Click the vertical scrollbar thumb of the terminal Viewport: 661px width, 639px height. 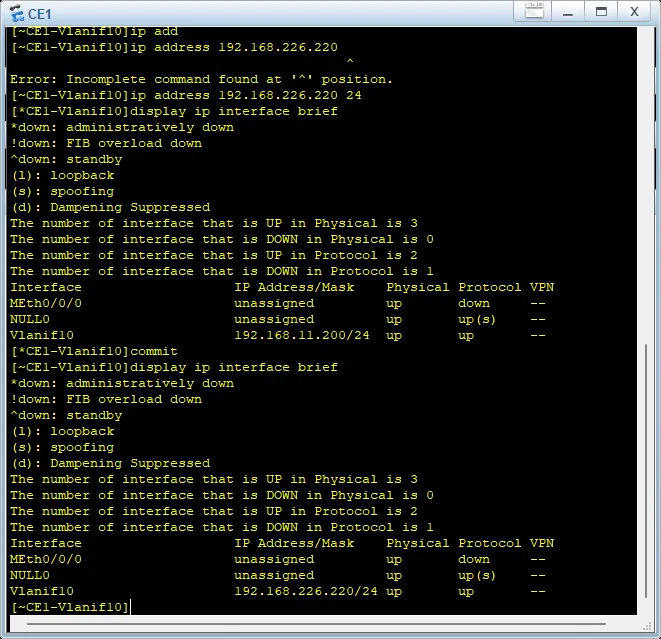pyautogui.click(x=645, y=470)
